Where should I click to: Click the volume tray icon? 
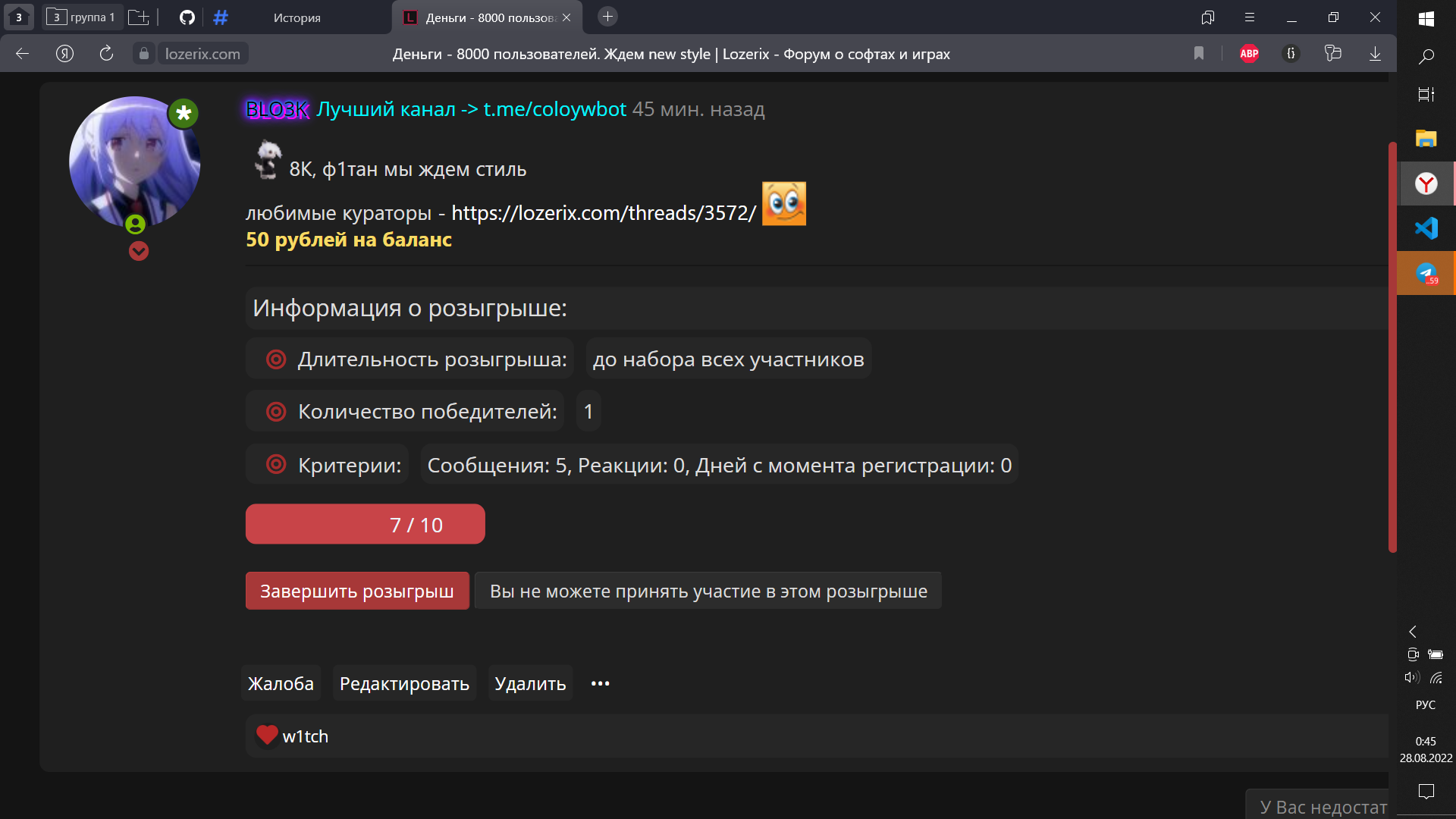(x=1412, y=677)
